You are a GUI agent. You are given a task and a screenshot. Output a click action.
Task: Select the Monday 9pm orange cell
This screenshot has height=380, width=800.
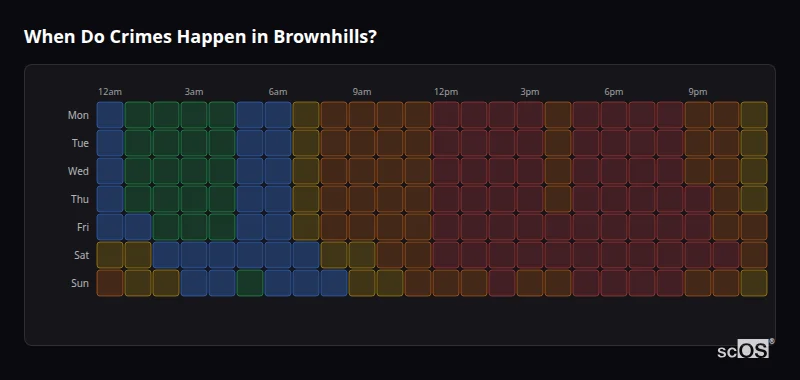698,115
